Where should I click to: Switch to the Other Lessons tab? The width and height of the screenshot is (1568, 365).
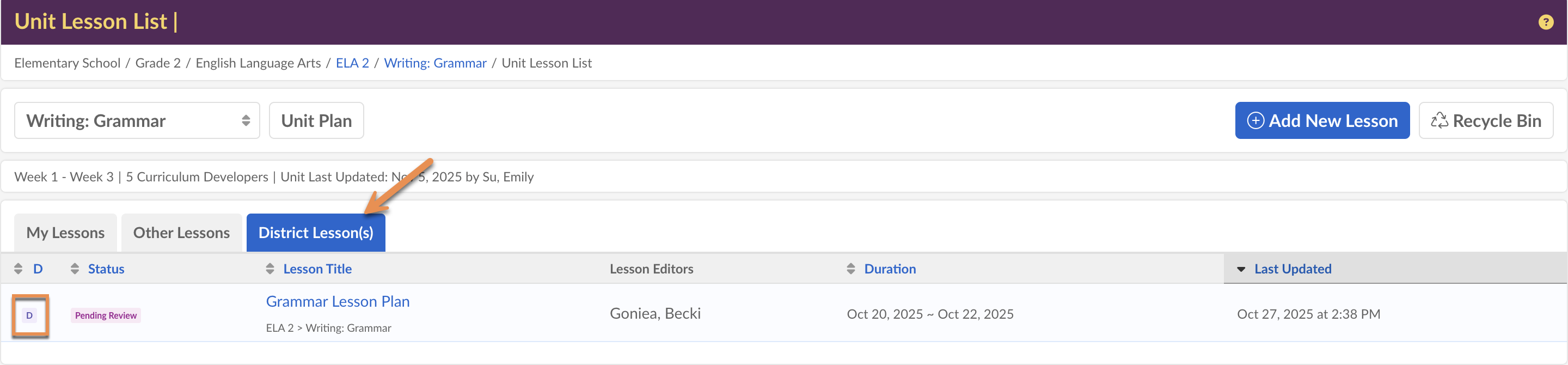[181, 233]
